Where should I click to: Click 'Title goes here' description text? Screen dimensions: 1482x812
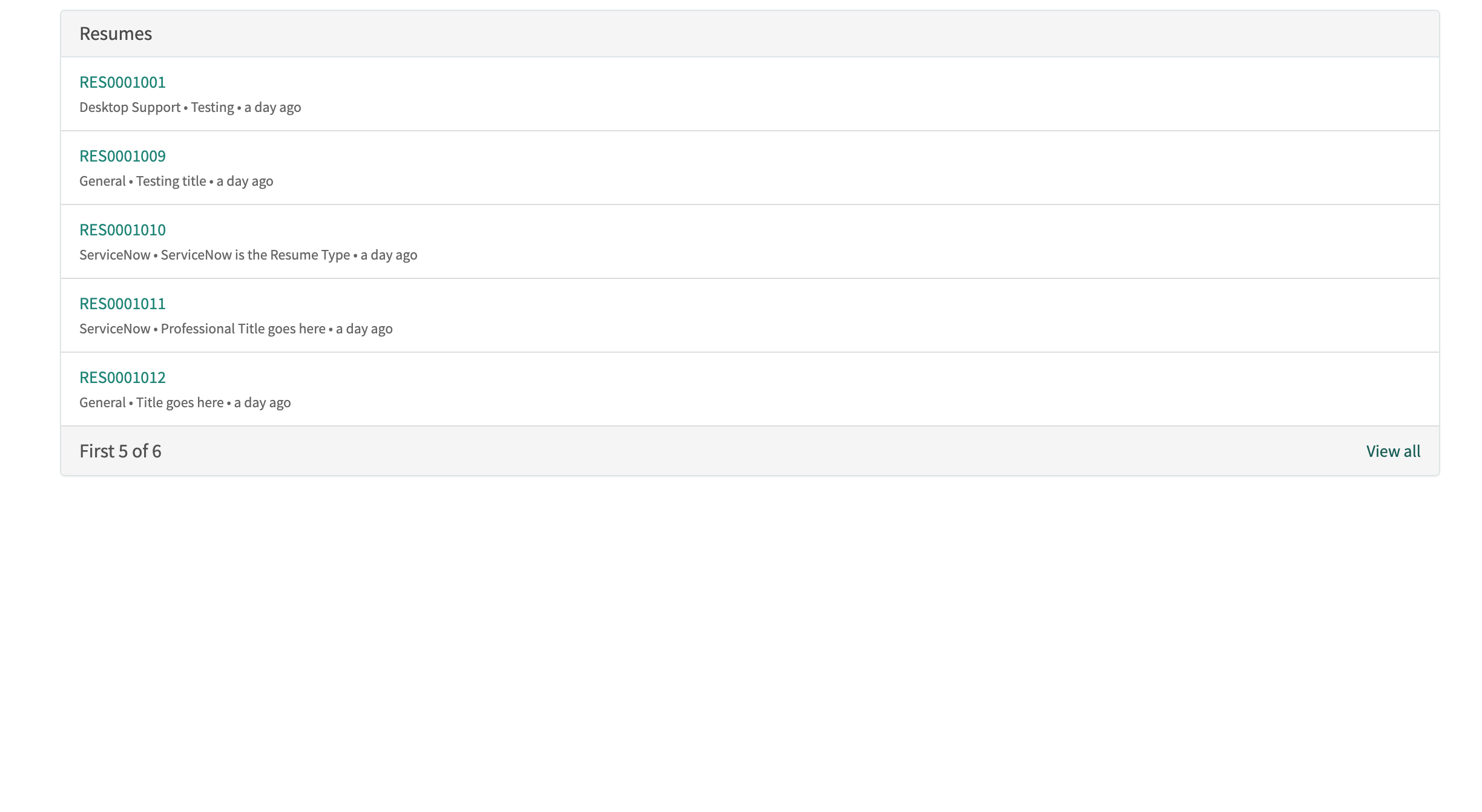180,402
